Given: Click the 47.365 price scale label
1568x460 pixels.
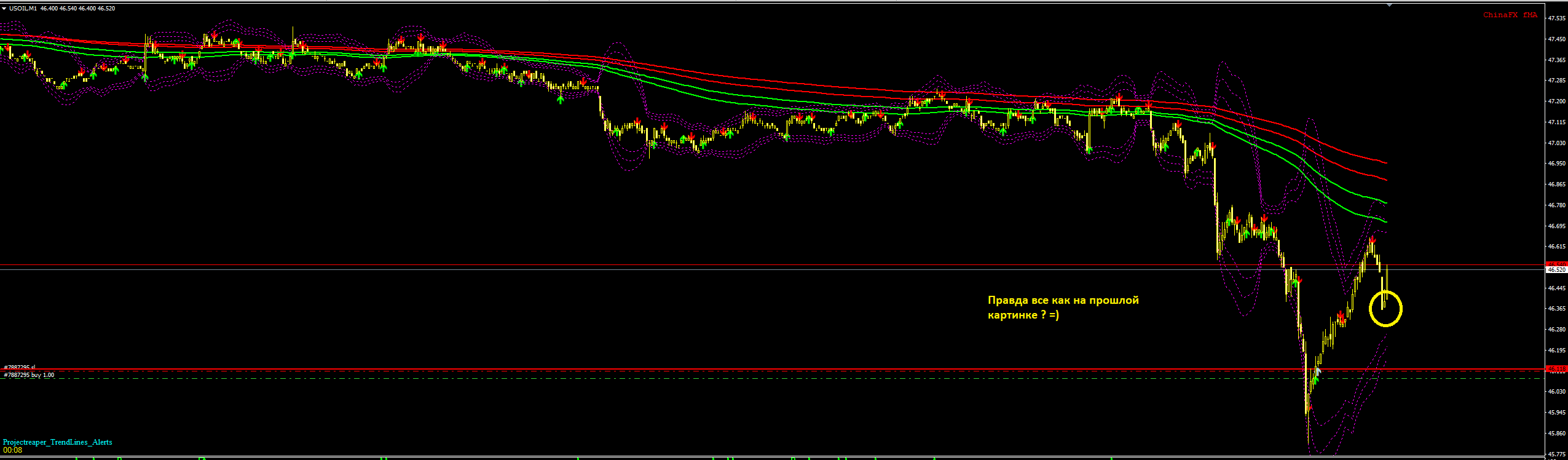Looking at the screenshot, I should click(x=1557, y=60).
